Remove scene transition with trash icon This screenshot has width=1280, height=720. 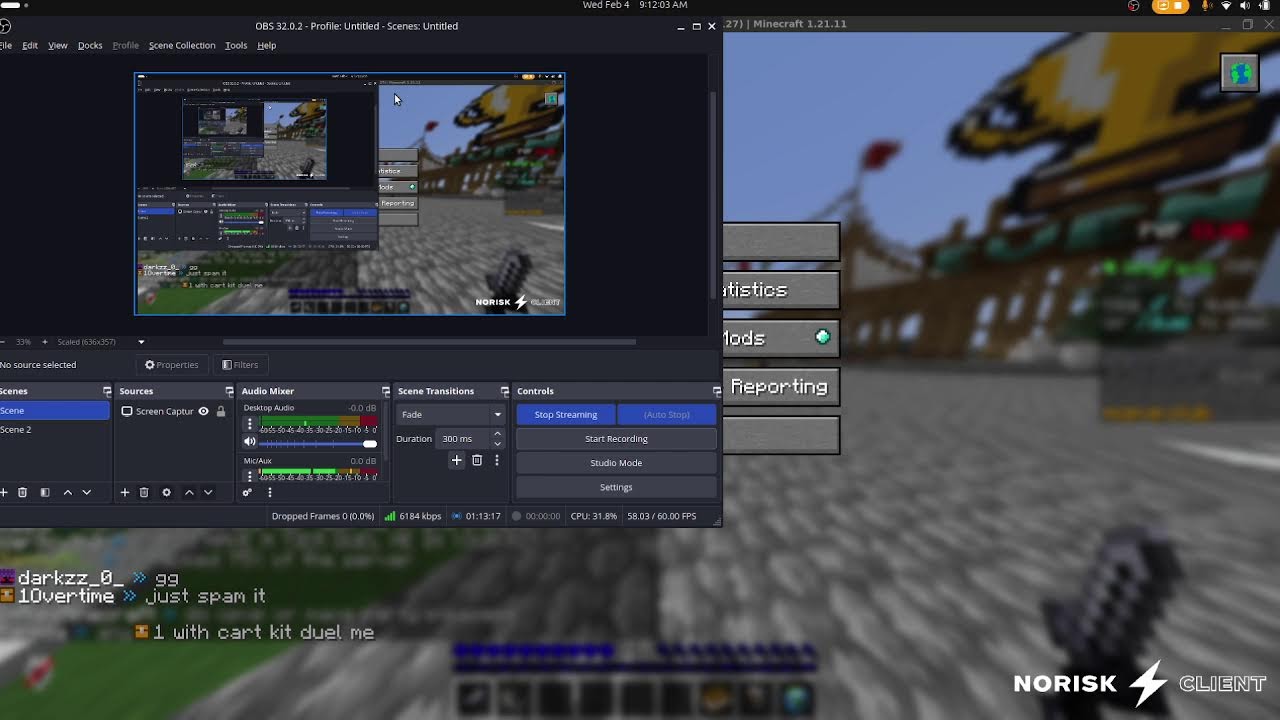[x=477, y=460]
